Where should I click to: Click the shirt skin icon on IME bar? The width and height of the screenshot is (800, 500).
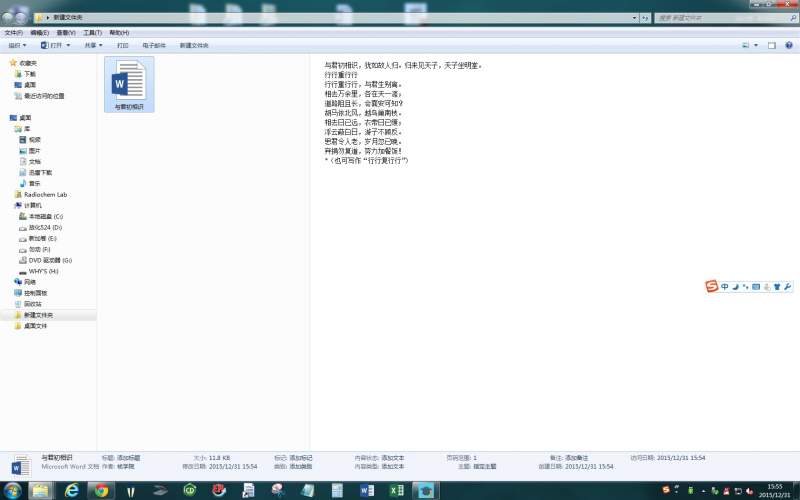(x=777, y=287)
